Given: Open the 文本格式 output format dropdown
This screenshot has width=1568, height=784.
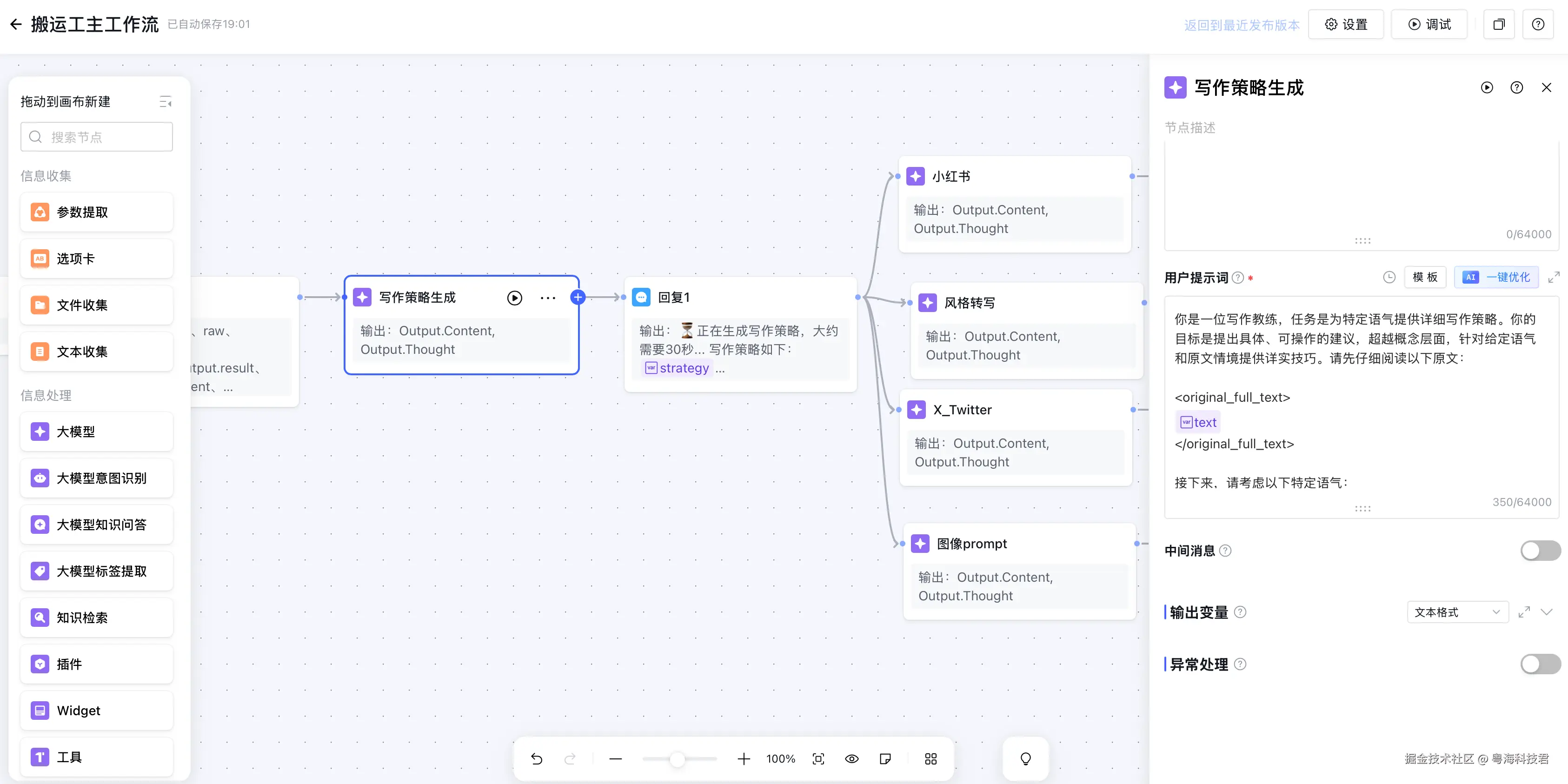Looking at the screenshot, I should coord(1457,612).
